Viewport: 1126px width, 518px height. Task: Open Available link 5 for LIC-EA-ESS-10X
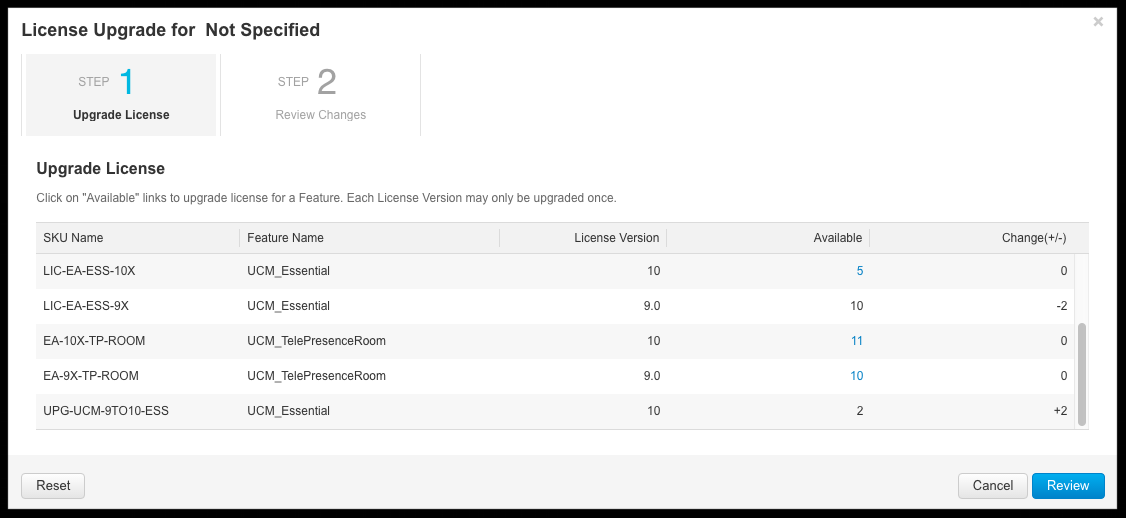[x=860, y=271]
